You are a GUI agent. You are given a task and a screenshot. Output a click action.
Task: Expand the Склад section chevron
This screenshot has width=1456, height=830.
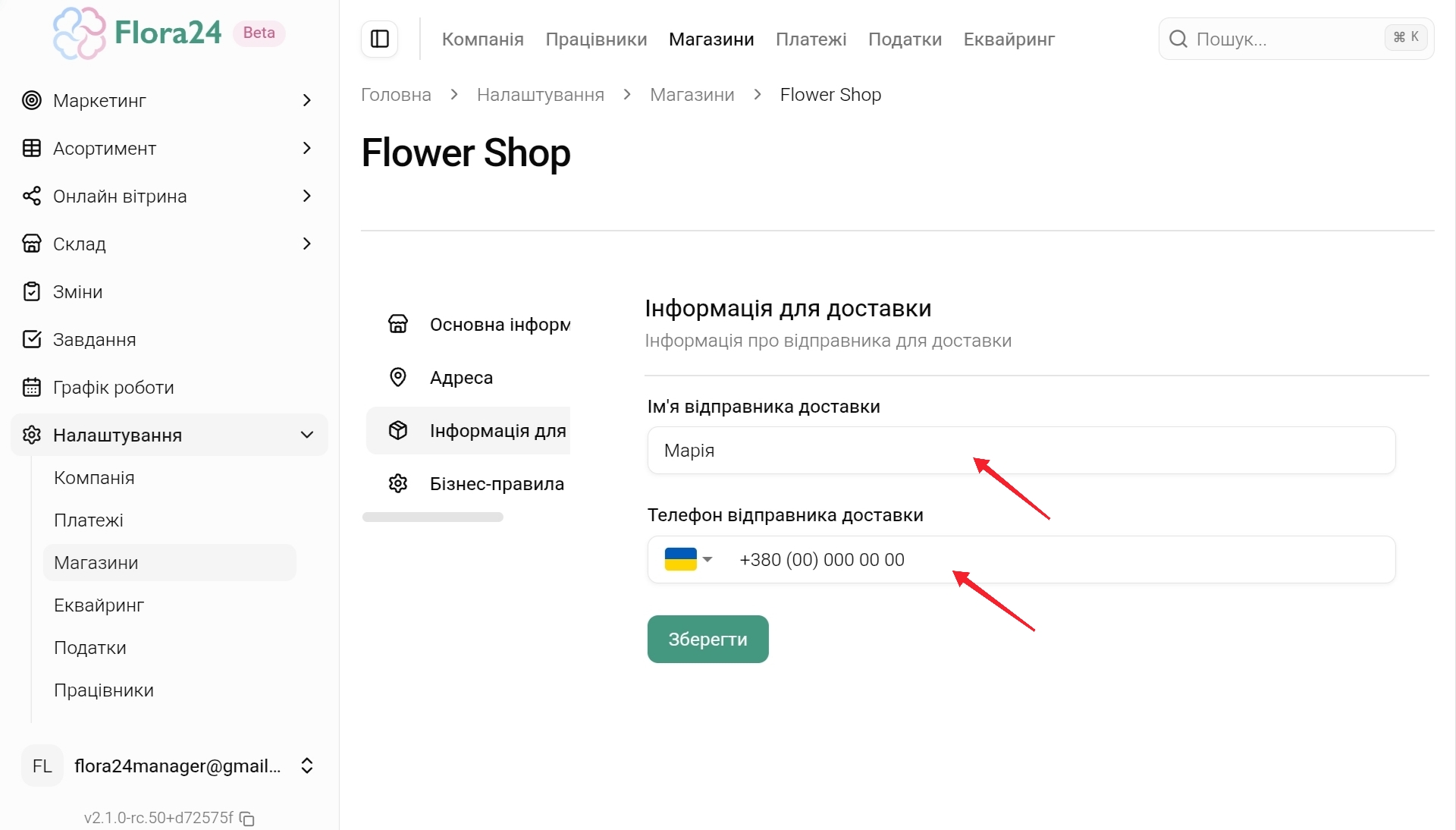click(x=306, y=244)
